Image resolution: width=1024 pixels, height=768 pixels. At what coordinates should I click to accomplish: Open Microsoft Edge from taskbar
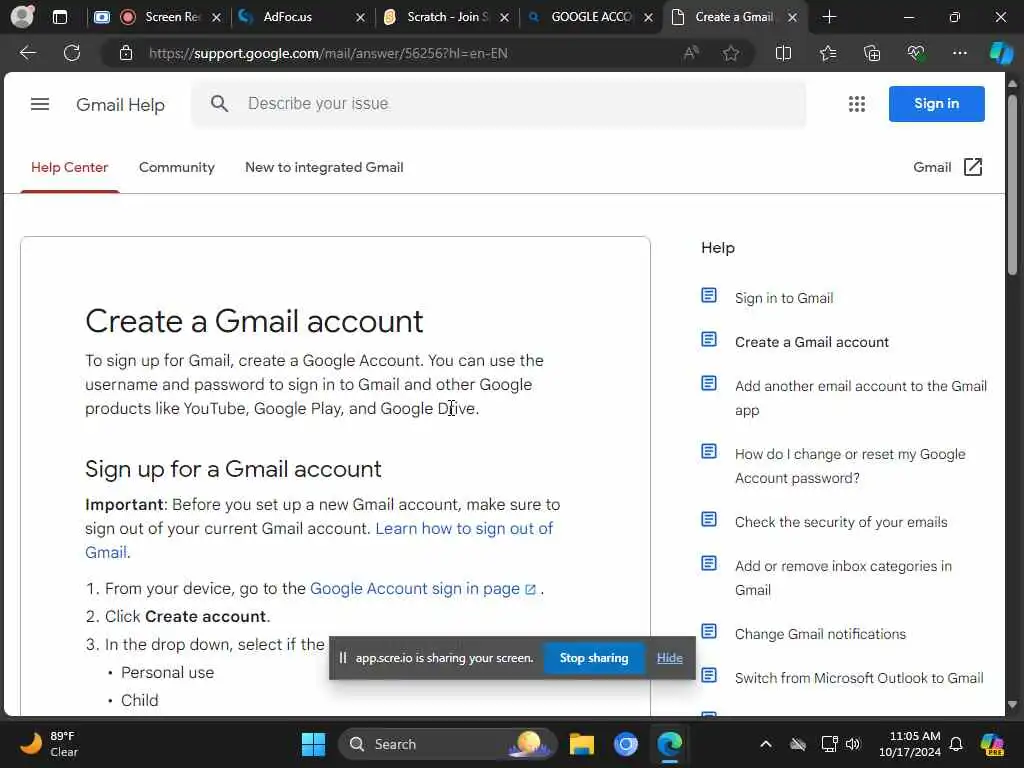pos(669,744)
